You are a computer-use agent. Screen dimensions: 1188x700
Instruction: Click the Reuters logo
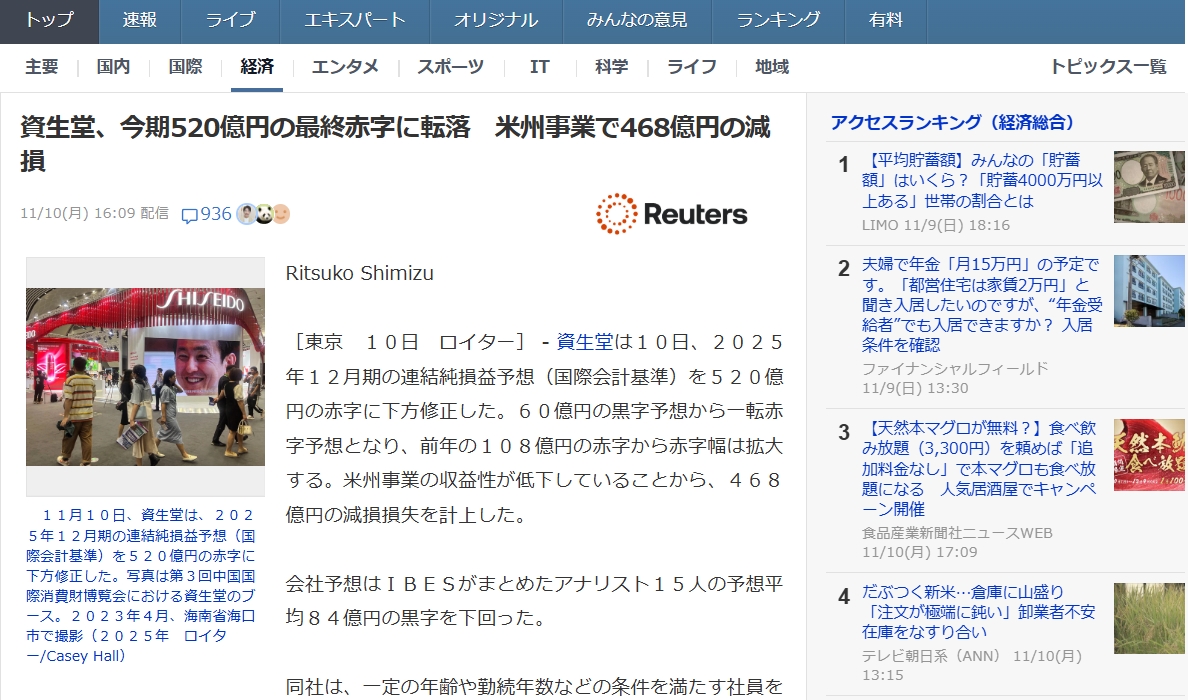click(x=671, y=214)
